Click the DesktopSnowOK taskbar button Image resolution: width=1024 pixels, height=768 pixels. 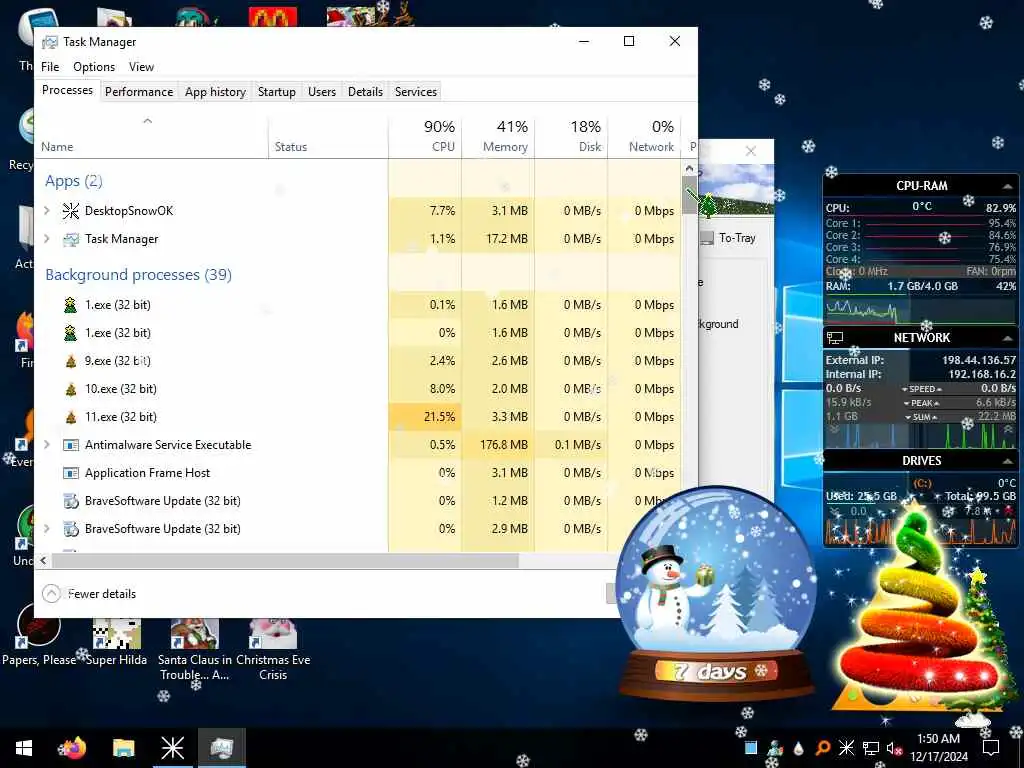(172, 748)
